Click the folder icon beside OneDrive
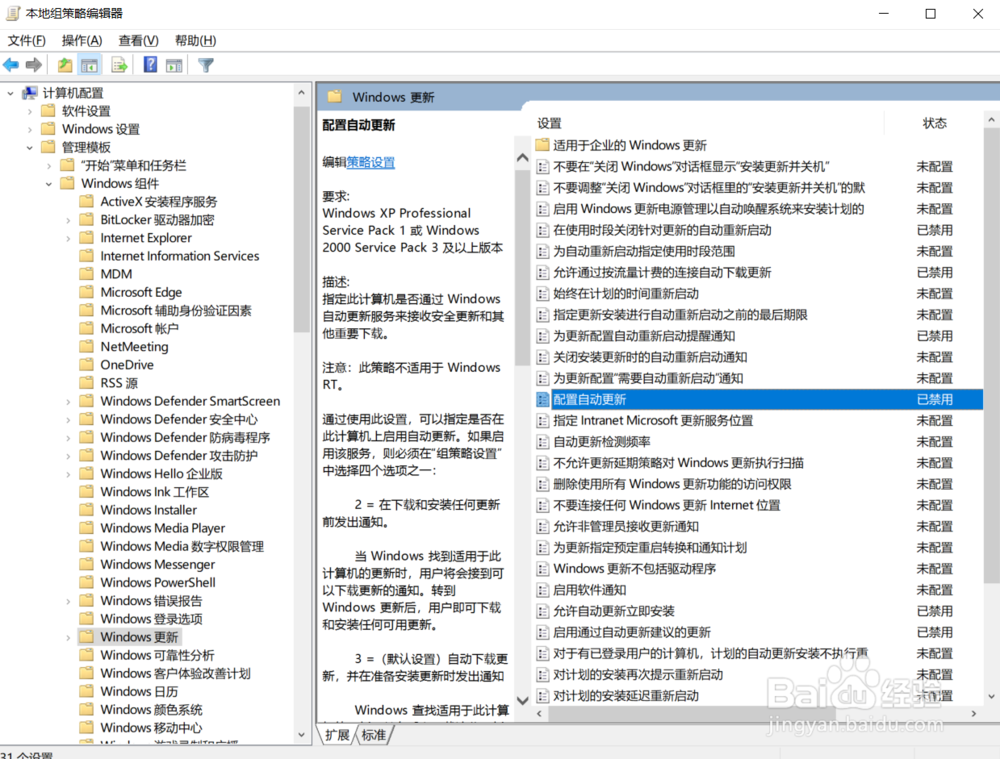 click(x=86, y=365)
